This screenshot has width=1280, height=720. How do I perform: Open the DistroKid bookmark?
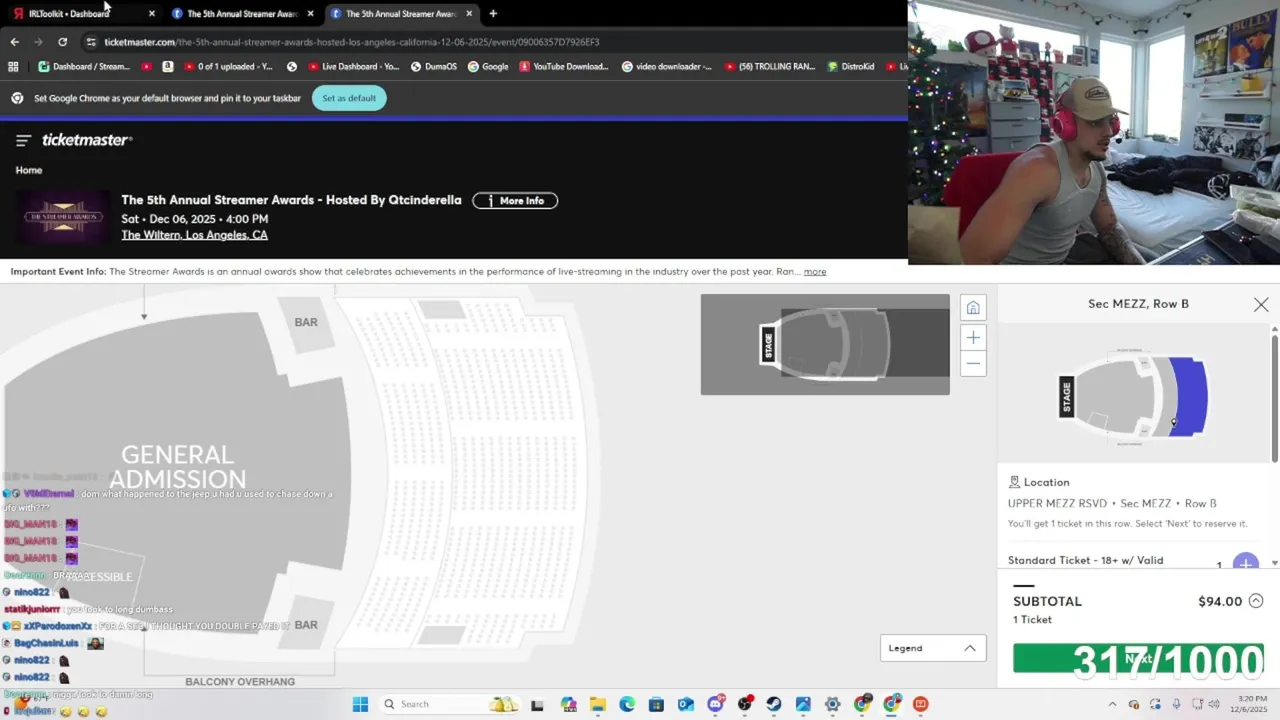[851, 67]
